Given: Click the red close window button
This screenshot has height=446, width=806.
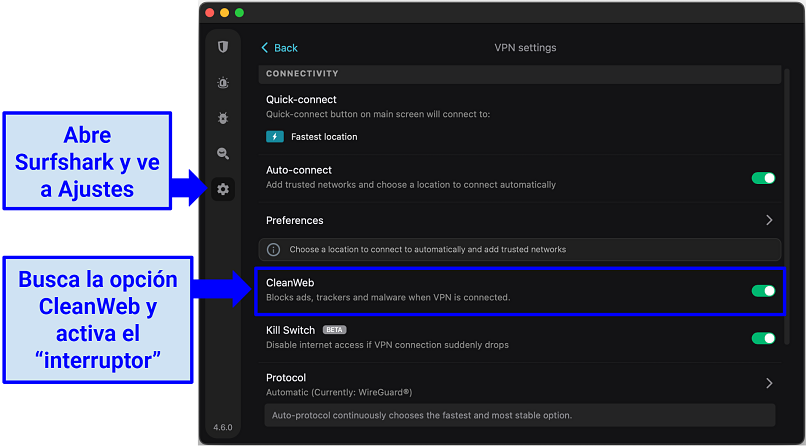Looking at the screenshot, I should point(210,13).
